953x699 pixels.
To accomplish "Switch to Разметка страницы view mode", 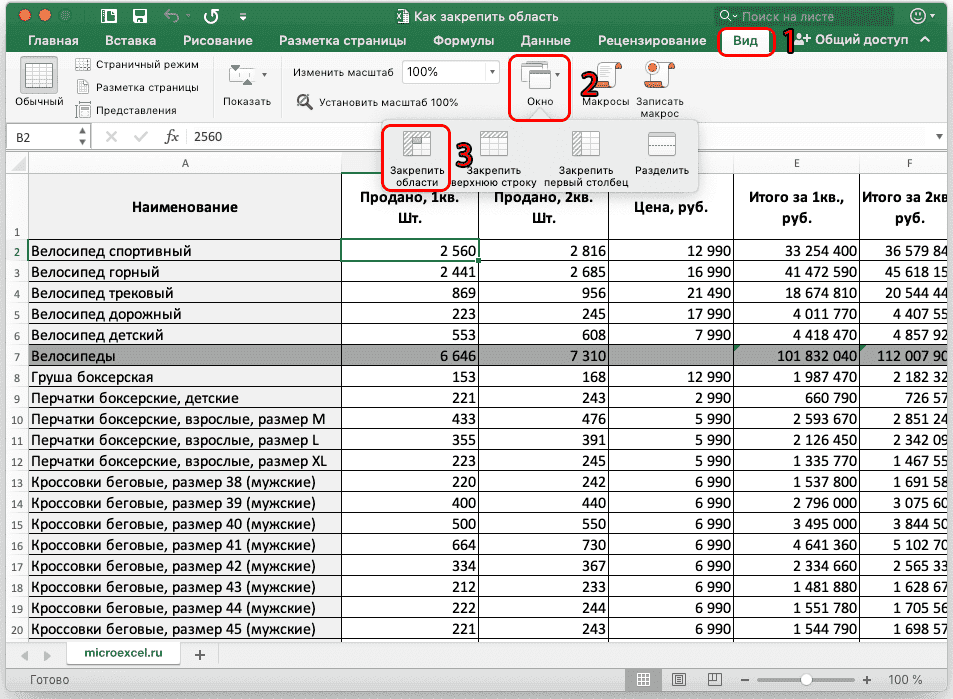I will pos(138,87).
